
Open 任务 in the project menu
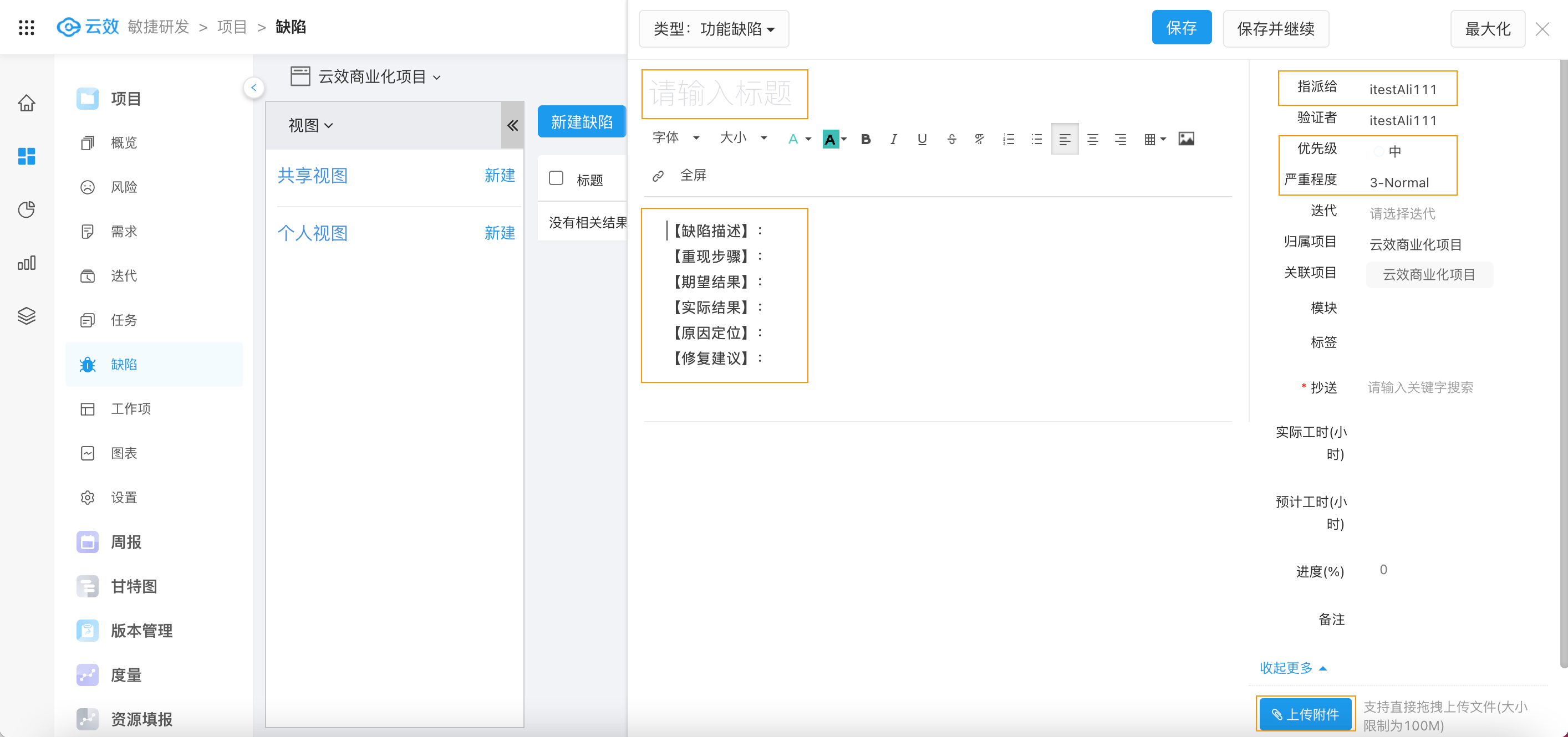(124, 320)
